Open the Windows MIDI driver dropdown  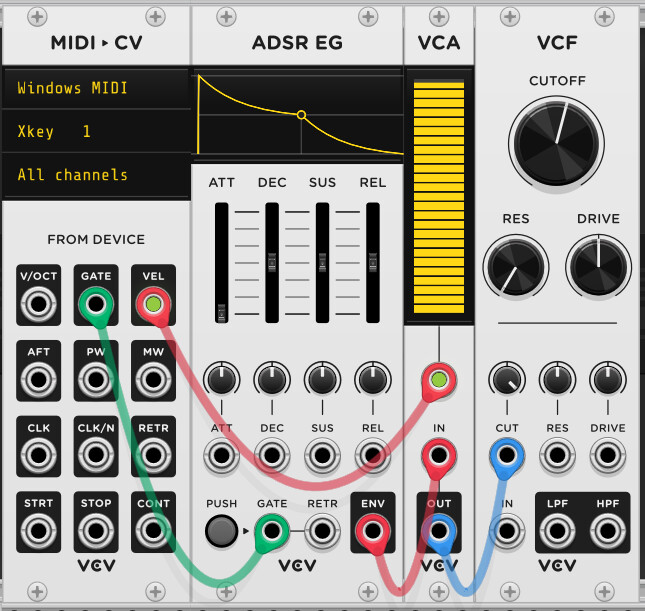point(96,88)
